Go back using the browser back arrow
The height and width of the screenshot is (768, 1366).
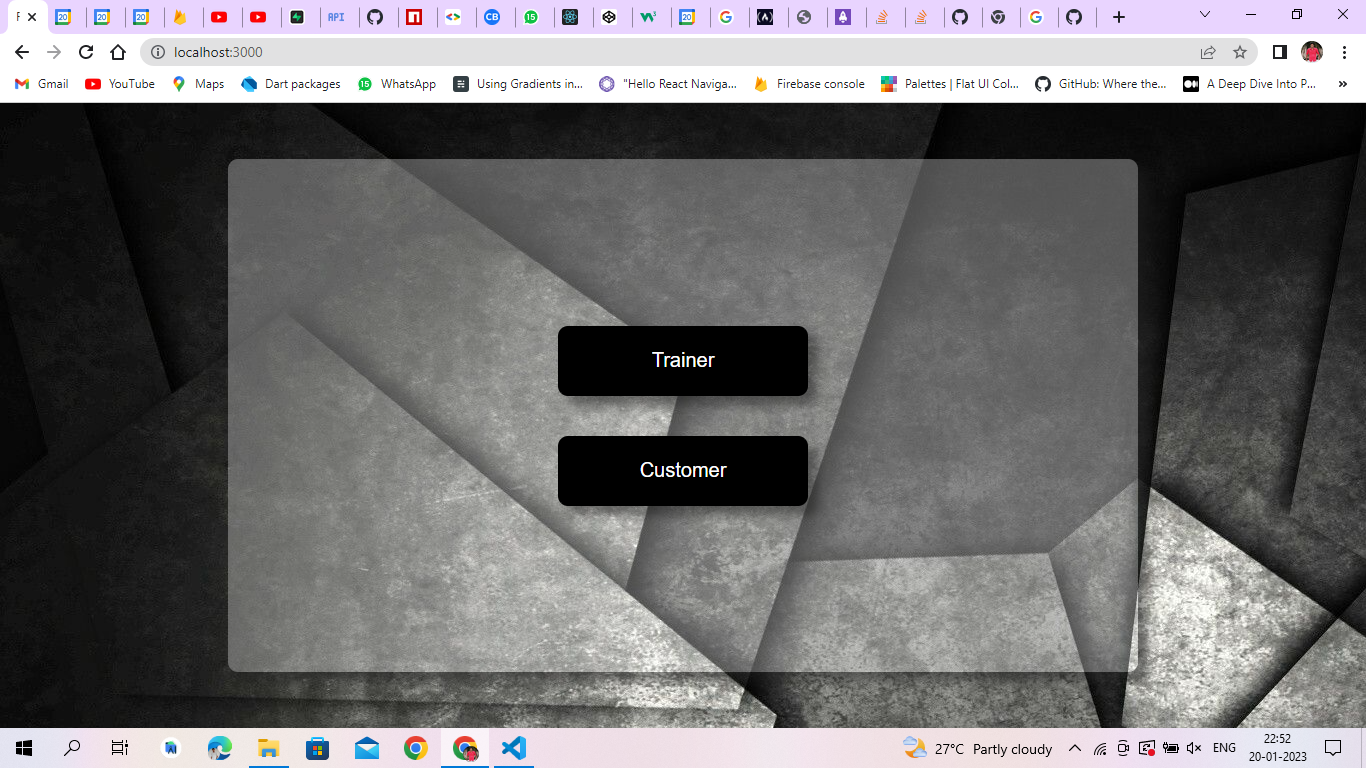(x=22, y=52)
